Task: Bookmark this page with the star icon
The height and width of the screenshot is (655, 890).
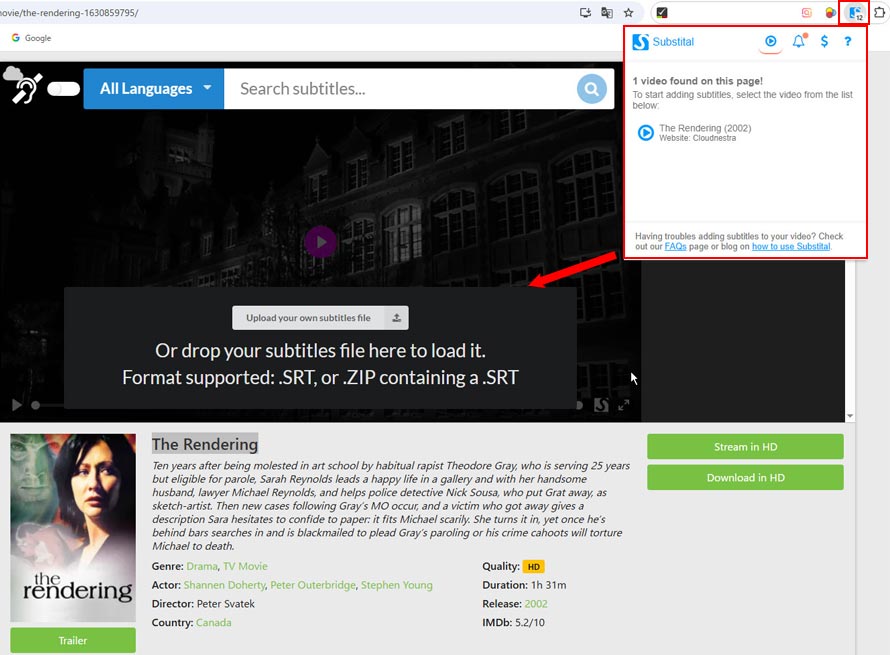Action: pyautogui.click(x=628, y=13)
